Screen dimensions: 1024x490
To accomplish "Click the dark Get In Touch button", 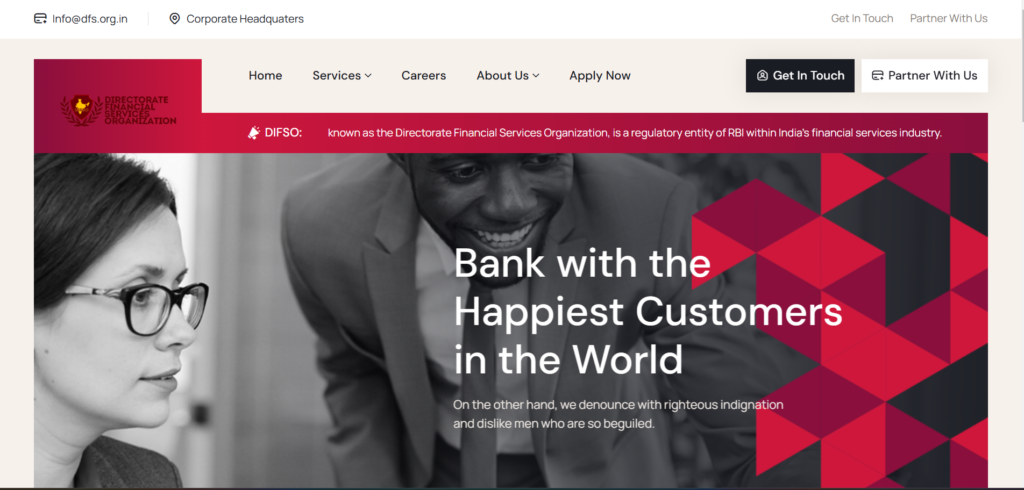I will pyautogui.click(x=800, y=76).
